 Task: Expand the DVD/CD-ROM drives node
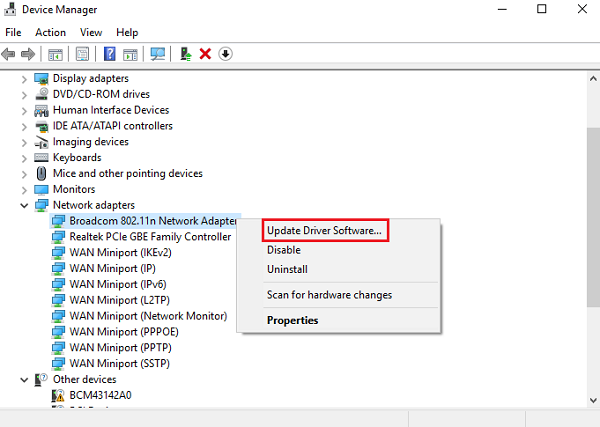click(24, 95)
